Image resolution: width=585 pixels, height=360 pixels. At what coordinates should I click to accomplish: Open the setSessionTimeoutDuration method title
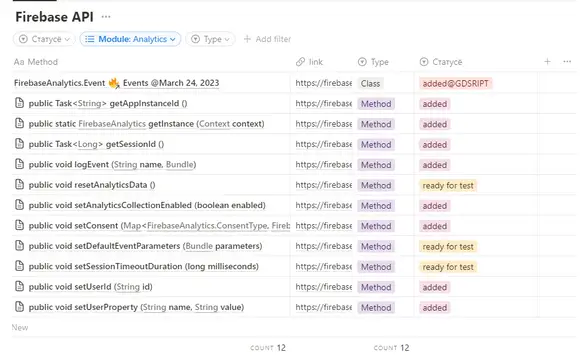click(144, 266)
